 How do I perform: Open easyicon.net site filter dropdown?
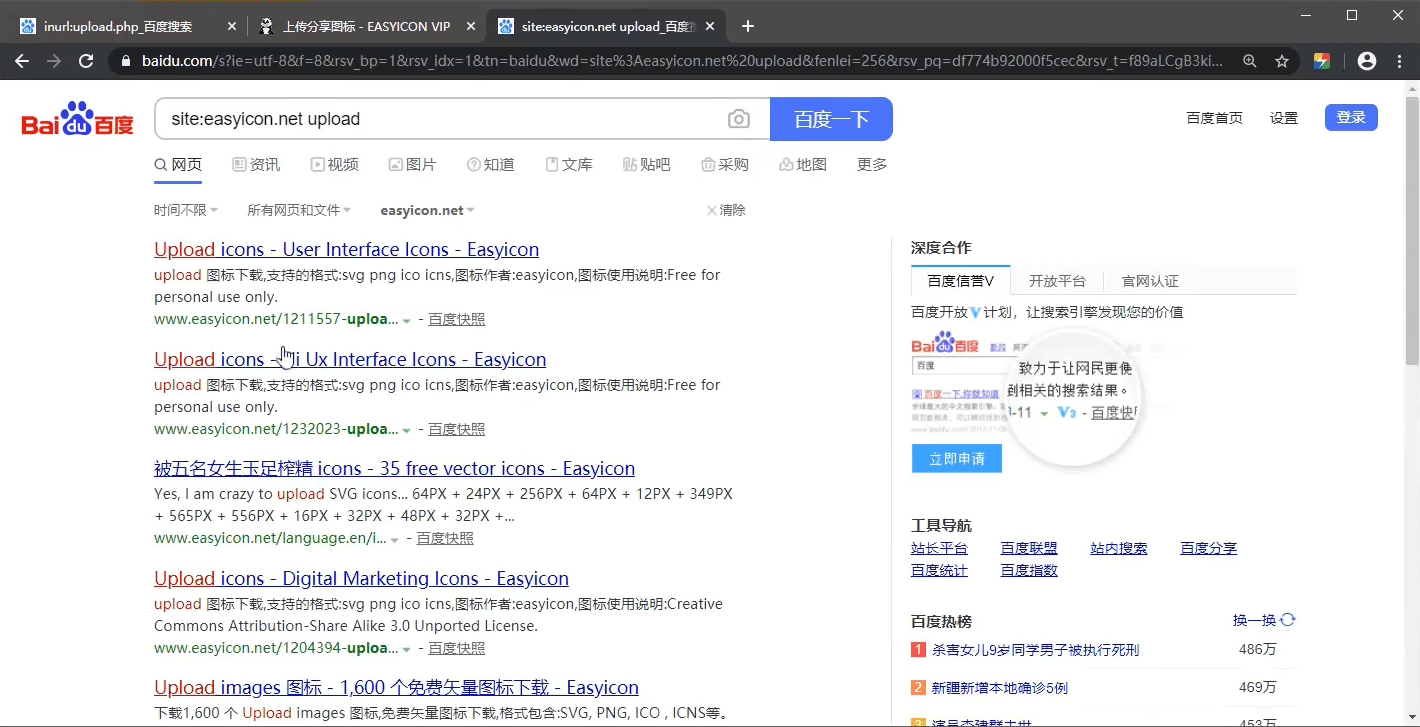(428, 210)
